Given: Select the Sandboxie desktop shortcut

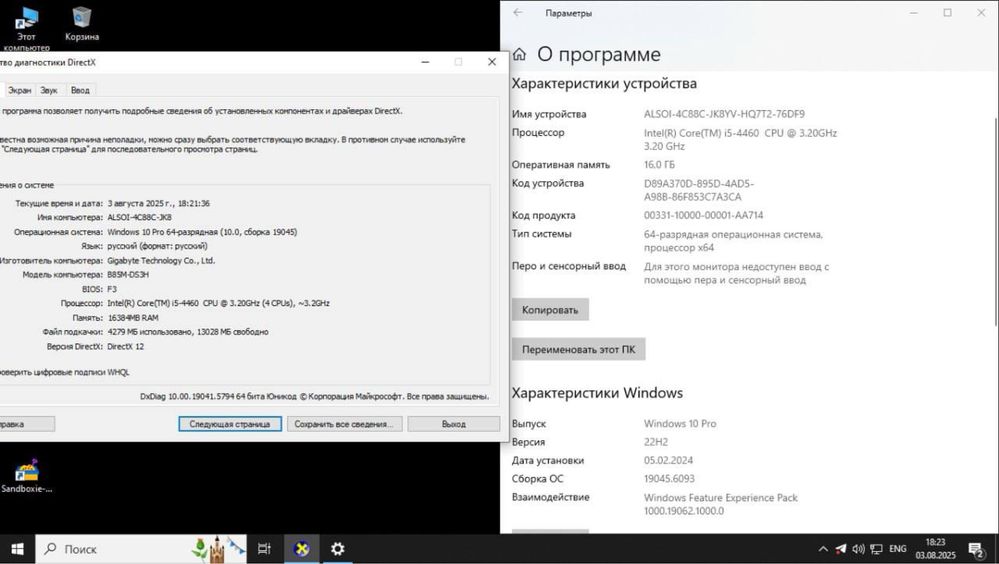Looking at the screenshot, I should 27,477.
